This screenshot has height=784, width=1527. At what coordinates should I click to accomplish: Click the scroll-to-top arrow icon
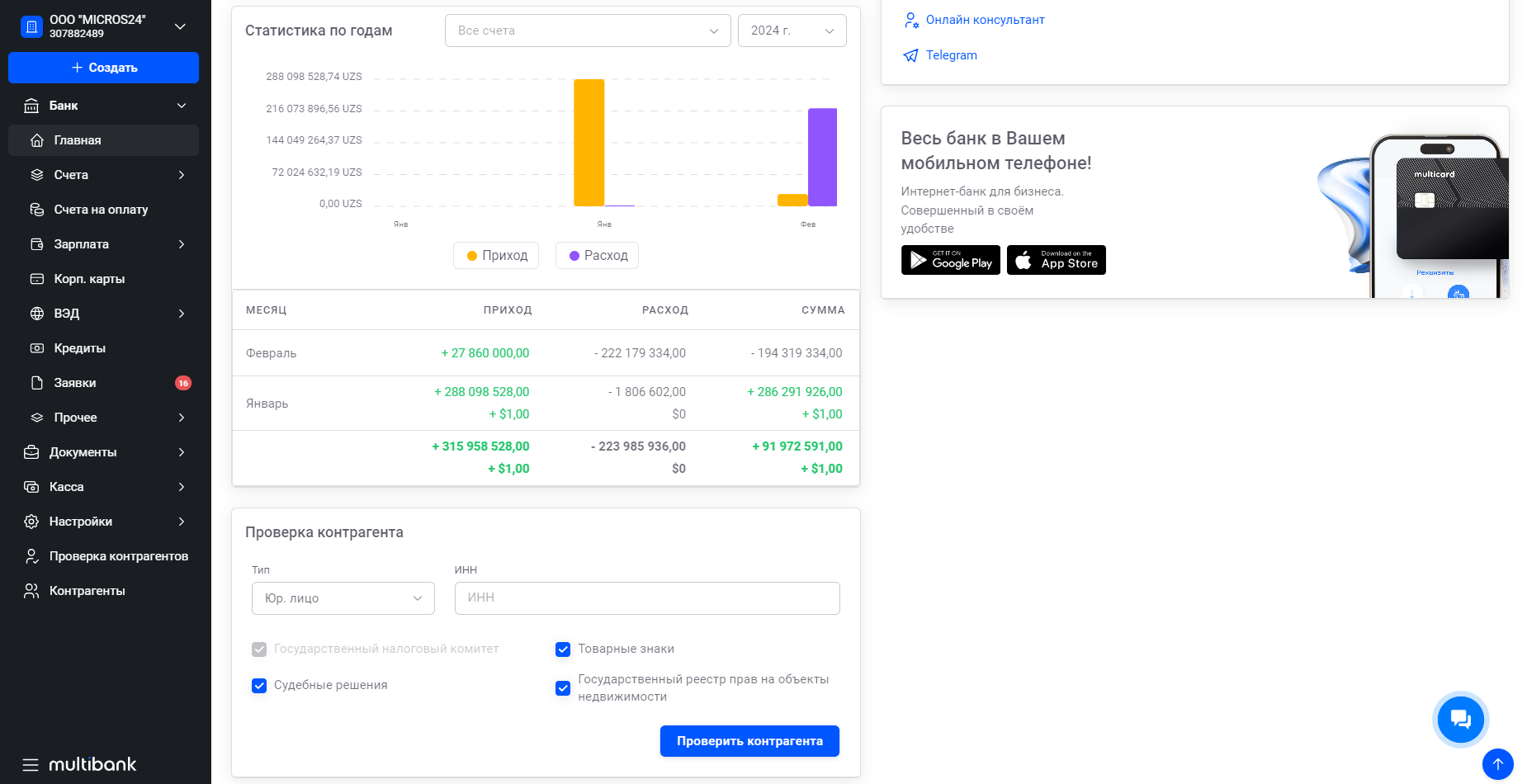pyautogui.click(x=1497, y=764)
